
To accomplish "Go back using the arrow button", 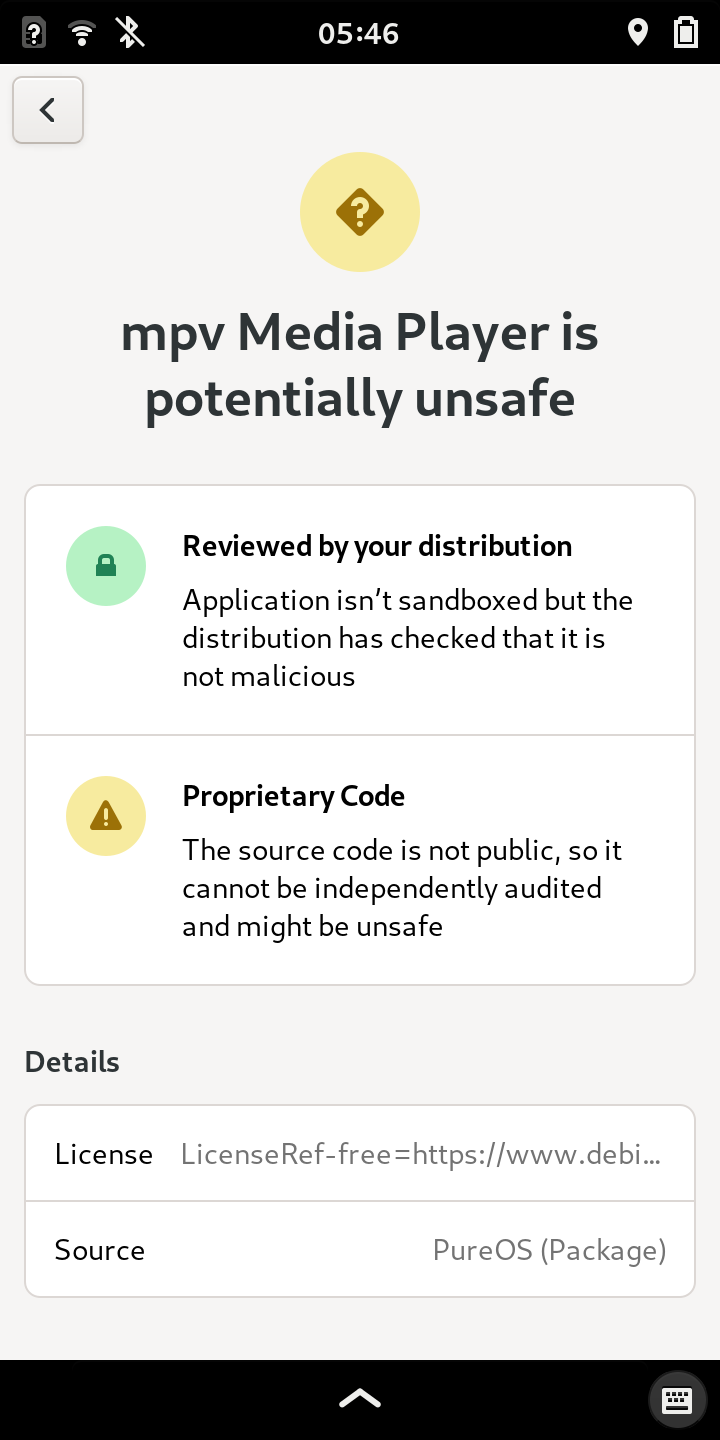I will click(x=48, y=110).
